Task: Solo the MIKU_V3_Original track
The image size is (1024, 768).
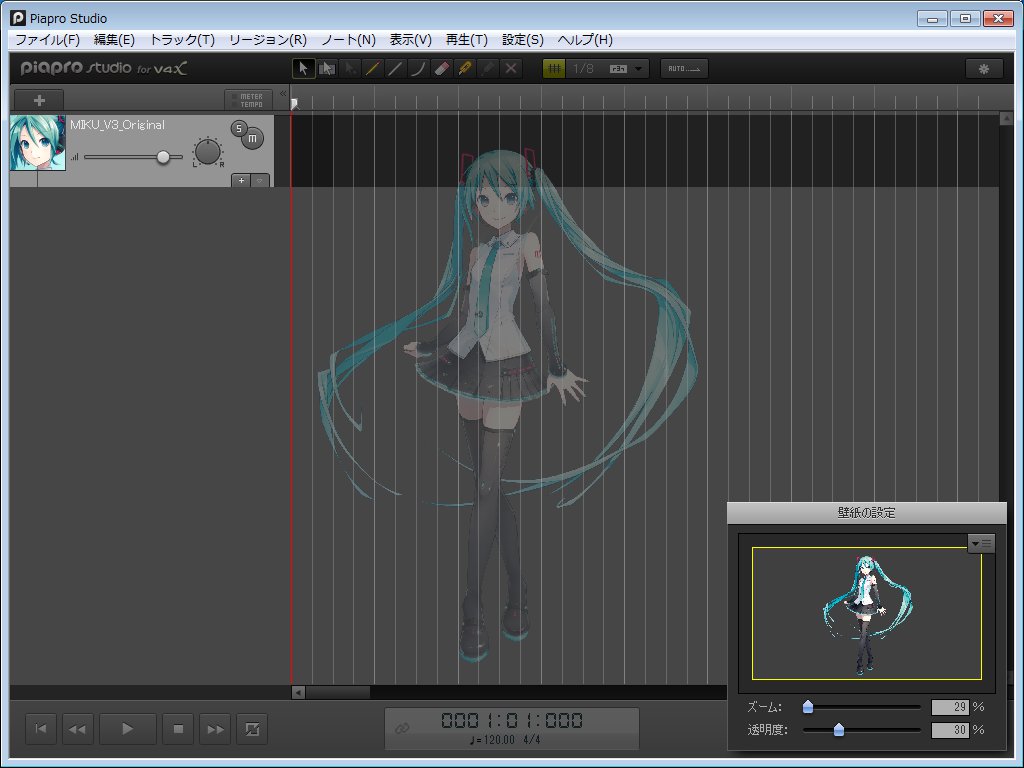Action: click(239, 129)
